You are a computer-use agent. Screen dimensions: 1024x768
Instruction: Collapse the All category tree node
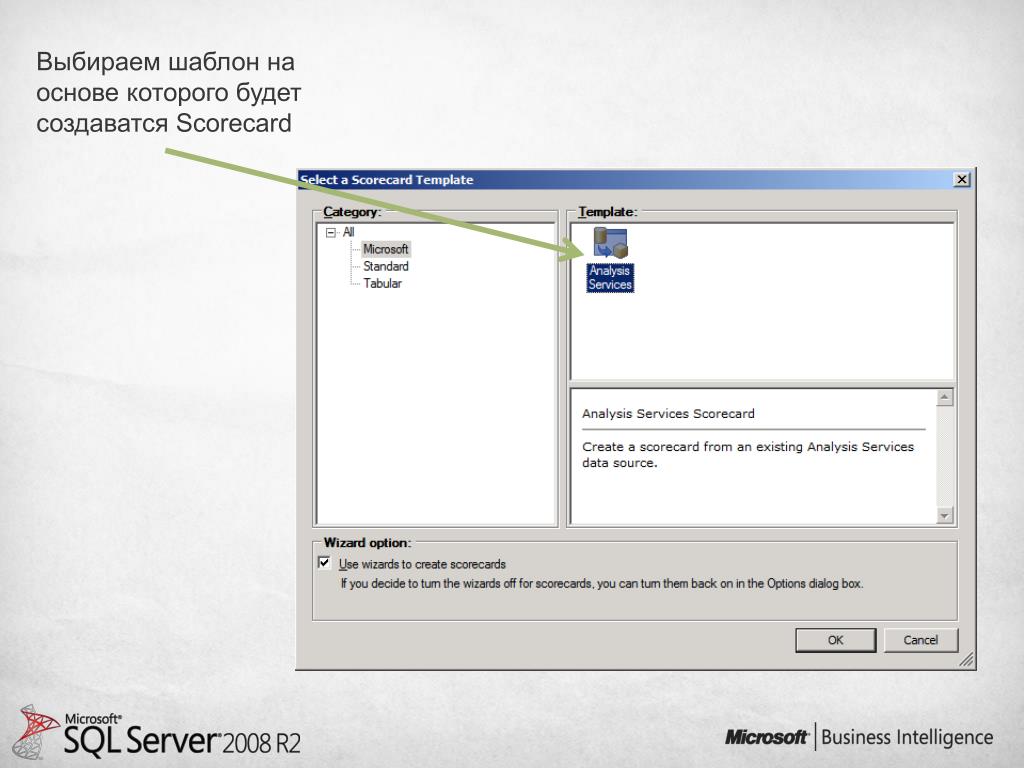330,232
